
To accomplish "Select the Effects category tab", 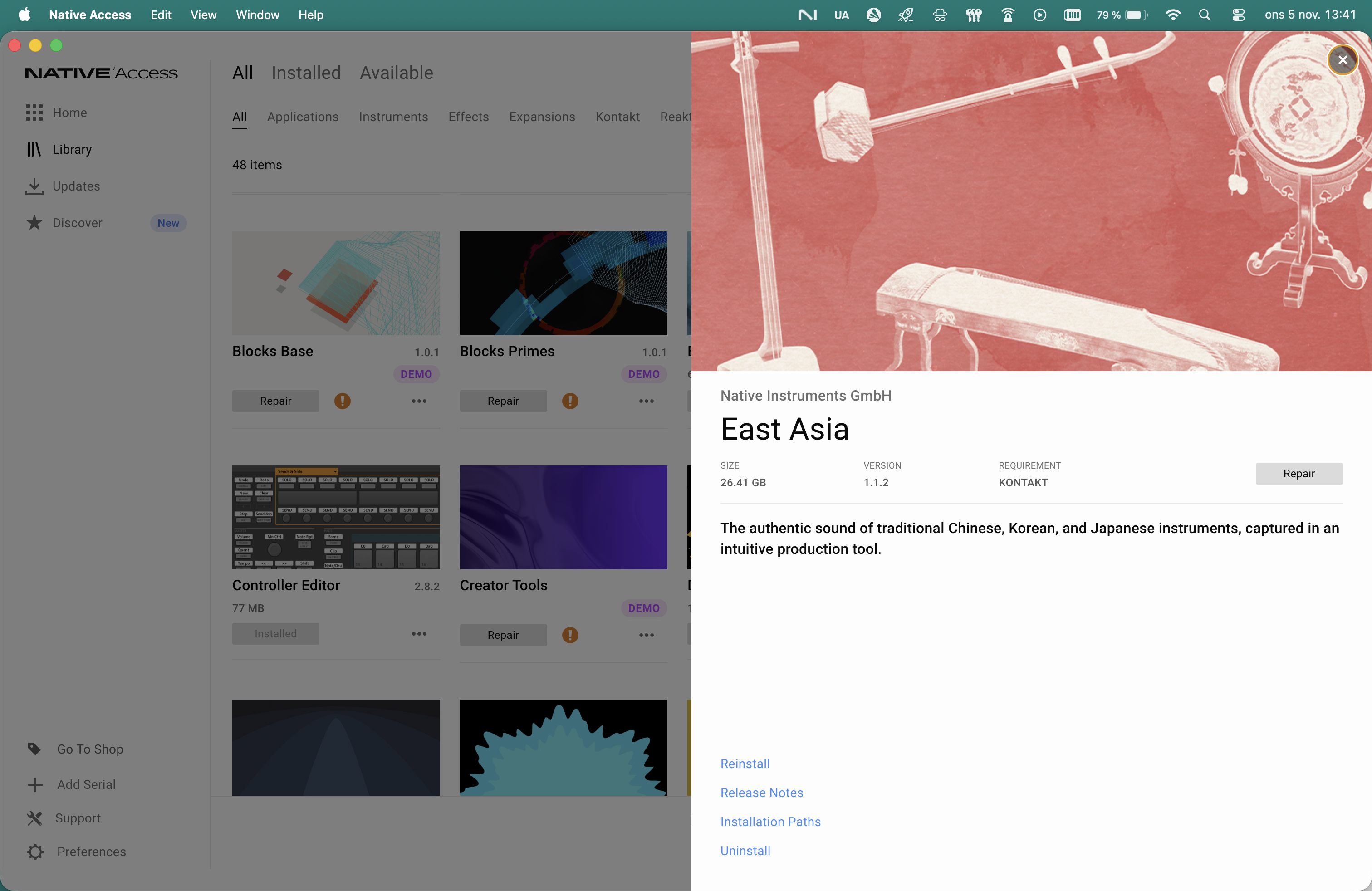I will tap(468, 117).
